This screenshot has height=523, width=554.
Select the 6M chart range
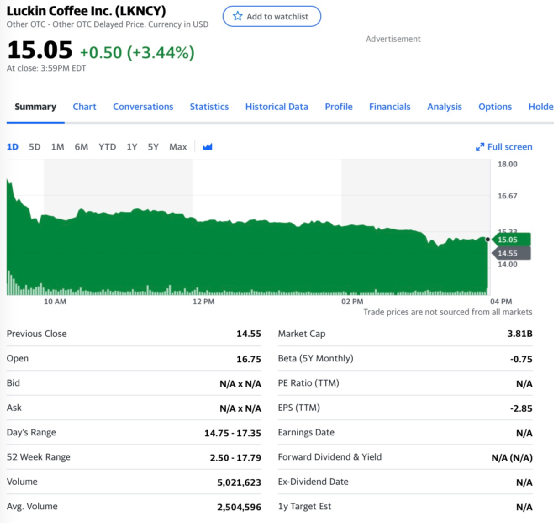pyautogui.click(x=81, y=147)
